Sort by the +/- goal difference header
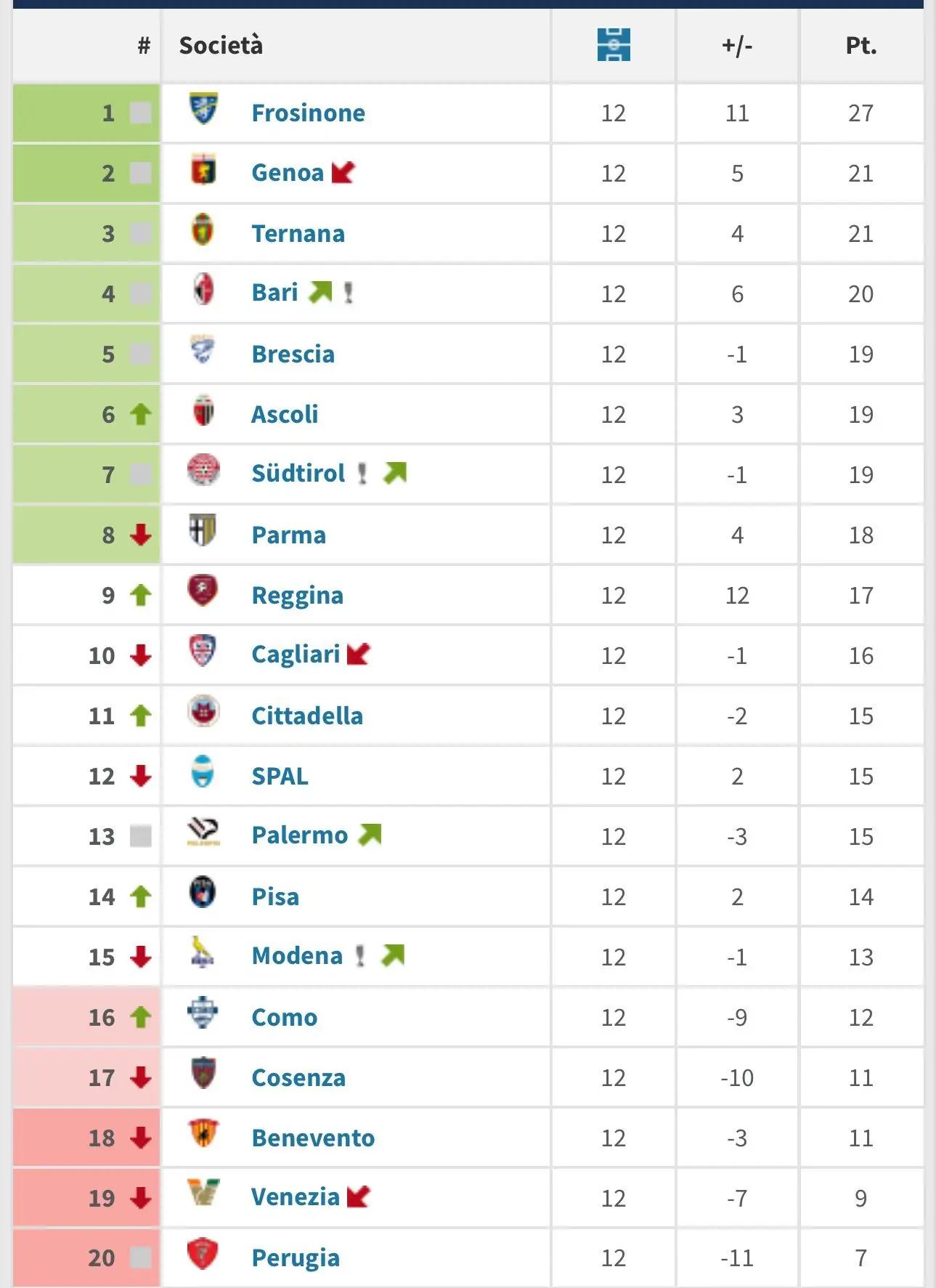The image size is (936, 1288). pyautogui.click(x=737, y=45)
